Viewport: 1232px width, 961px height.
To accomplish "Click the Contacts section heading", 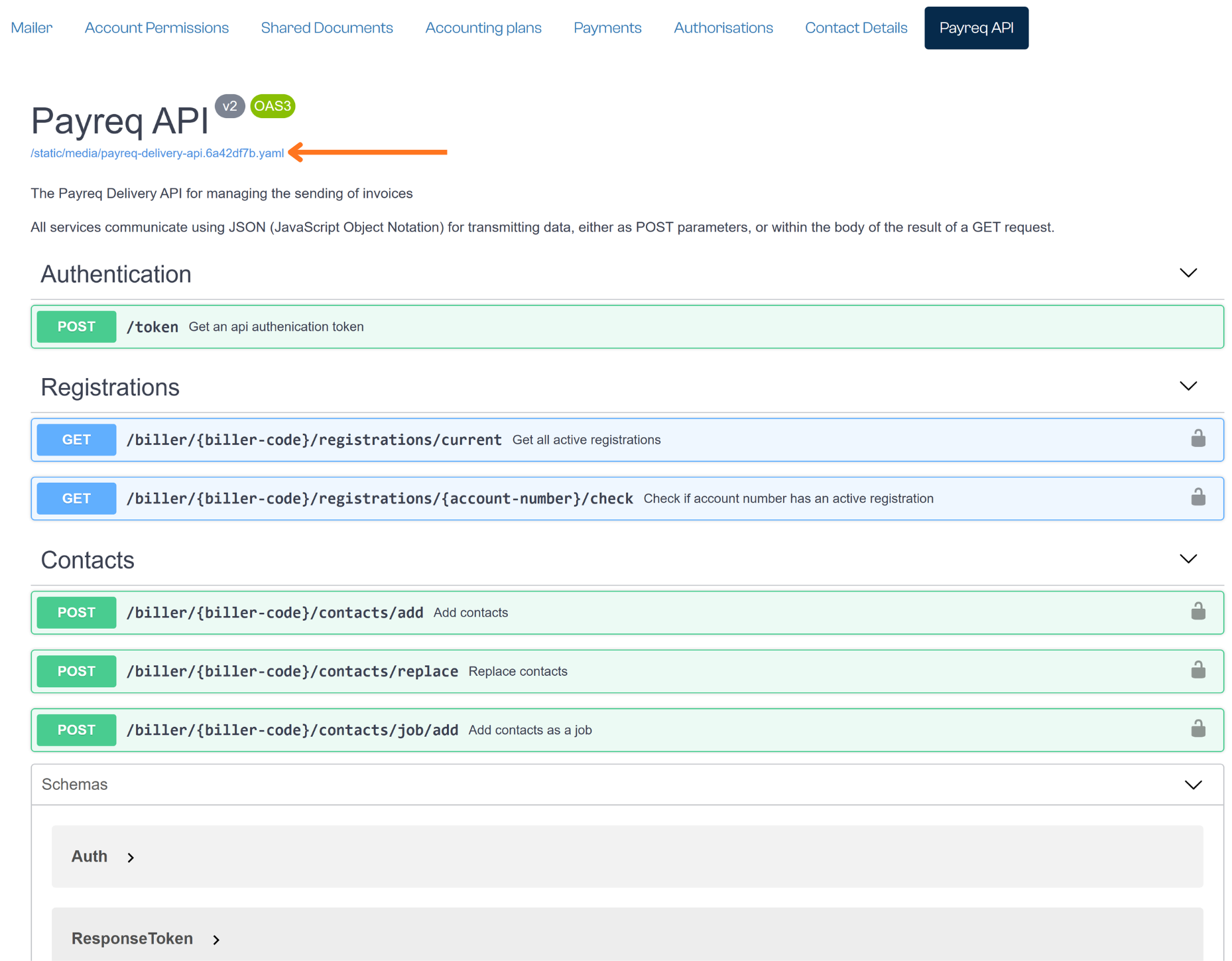I will 88,560.
